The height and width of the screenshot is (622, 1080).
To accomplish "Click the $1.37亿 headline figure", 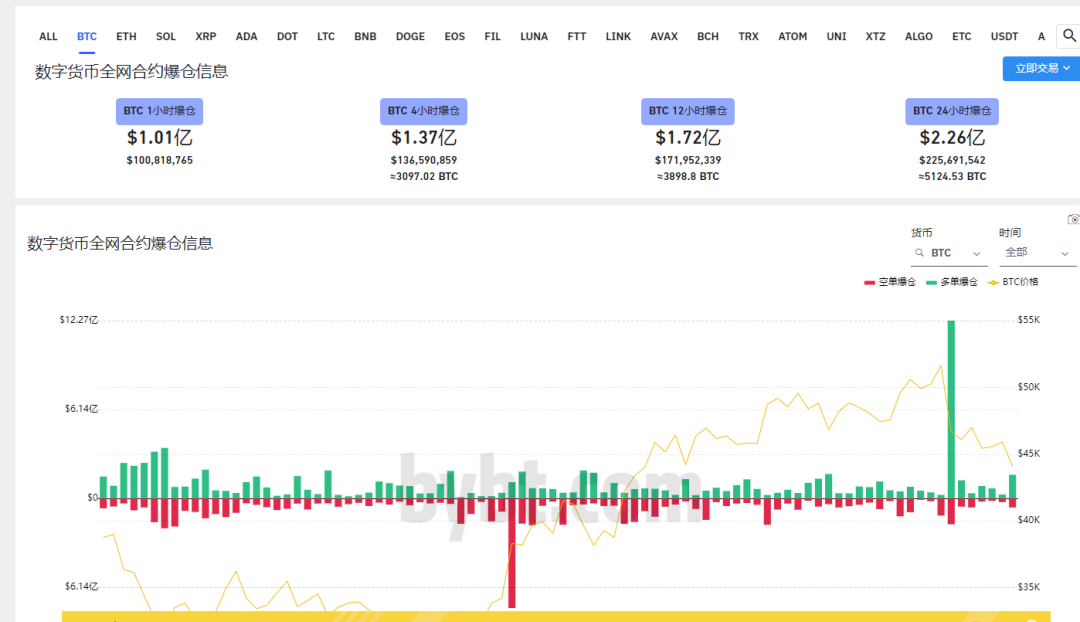I will pos(424,138).
